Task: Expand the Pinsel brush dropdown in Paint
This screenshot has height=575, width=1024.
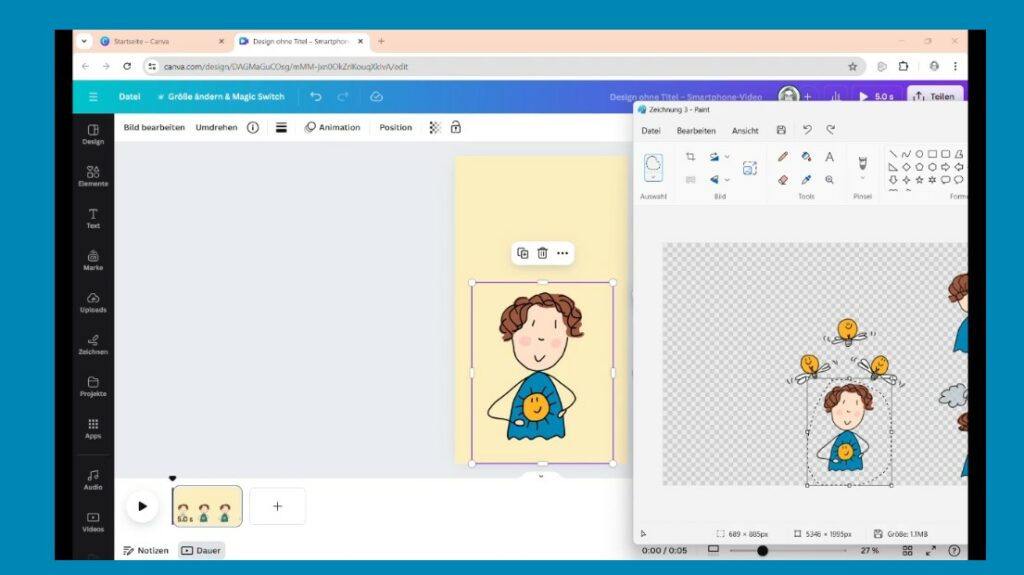Action: pyautogui.click(x=862, y=179)
